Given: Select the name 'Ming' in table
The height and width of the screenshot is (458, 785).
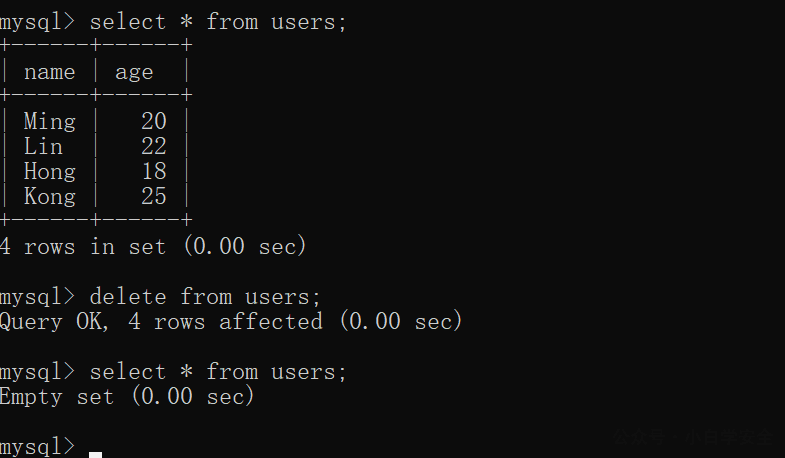Looking at the screenshot, I should pos(50,122).
